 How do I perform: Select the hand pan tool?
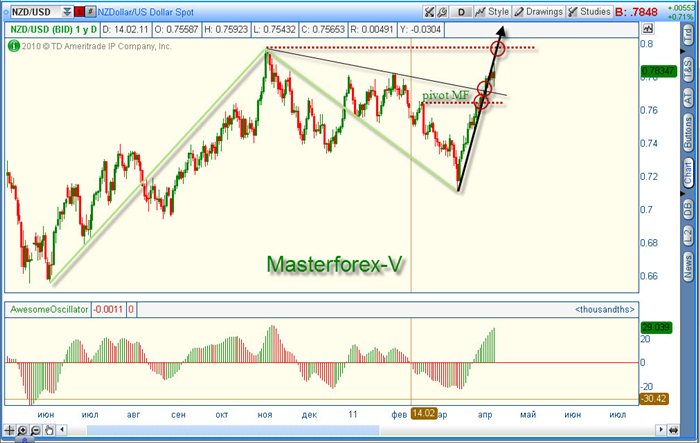coord(49,430)
